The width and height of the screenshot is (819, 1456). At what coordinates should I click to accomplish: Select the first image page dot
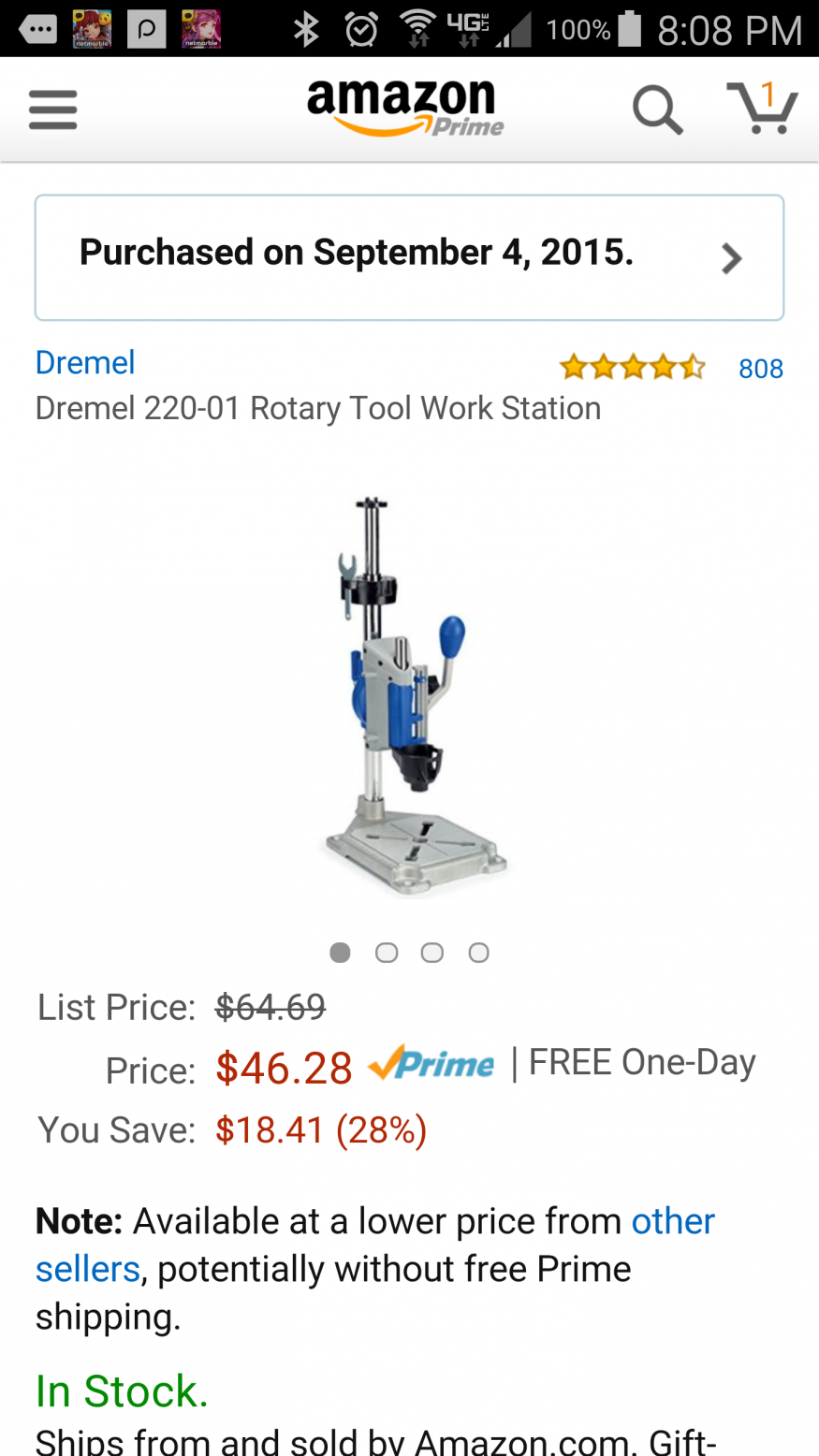(x=341, y=953)
